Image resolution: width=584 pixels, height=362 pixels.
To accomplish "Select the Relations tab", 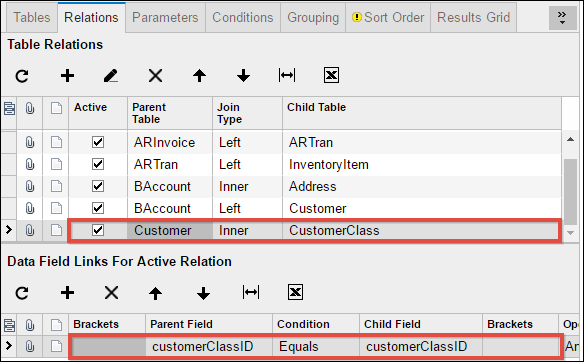I will pyautogui.click(x=91, y=18).
